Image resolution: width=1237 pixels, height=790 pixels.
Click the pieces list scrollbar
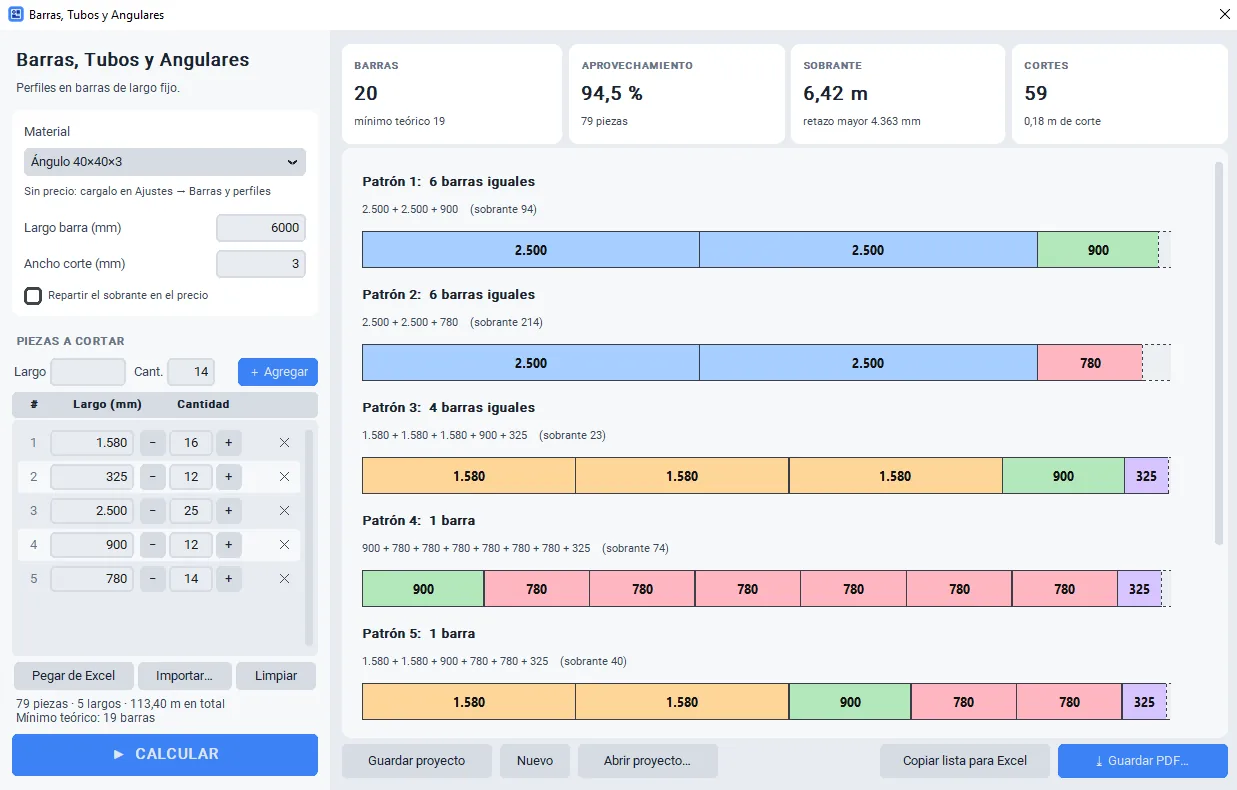tap(309, 538)
